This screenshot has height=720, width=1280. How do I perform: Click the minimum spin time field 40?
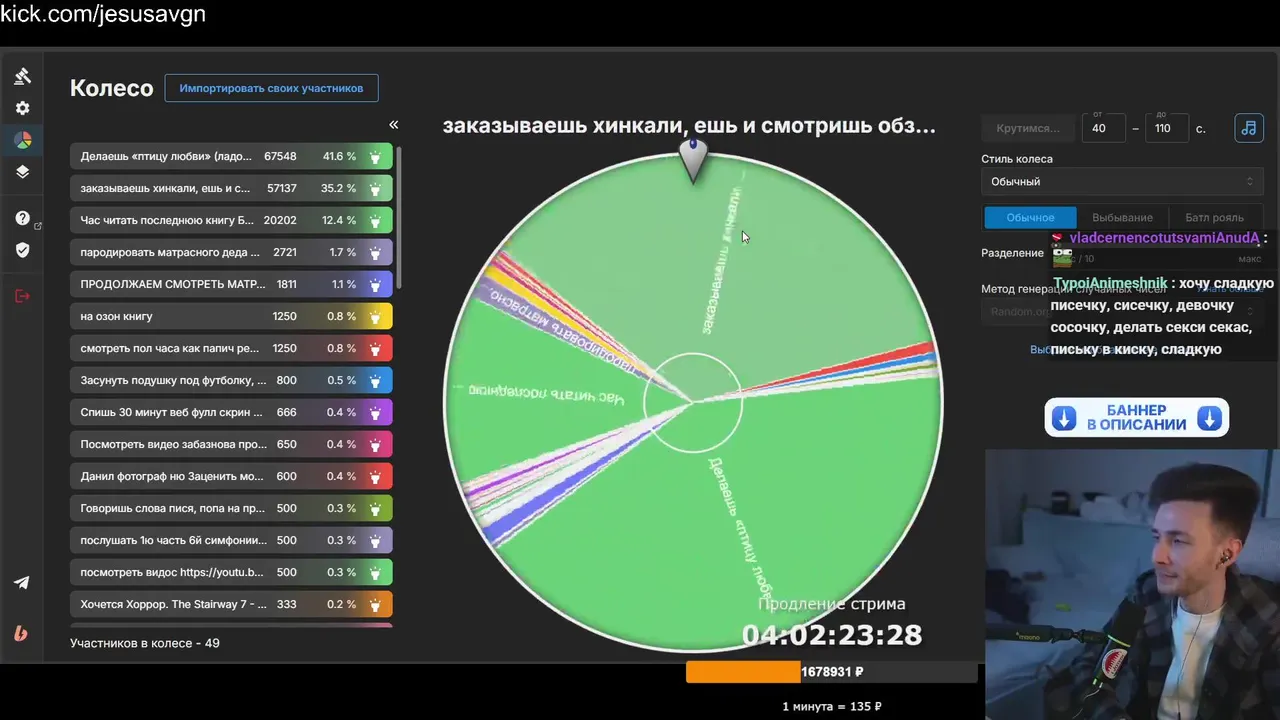[x=1103, y=128]
